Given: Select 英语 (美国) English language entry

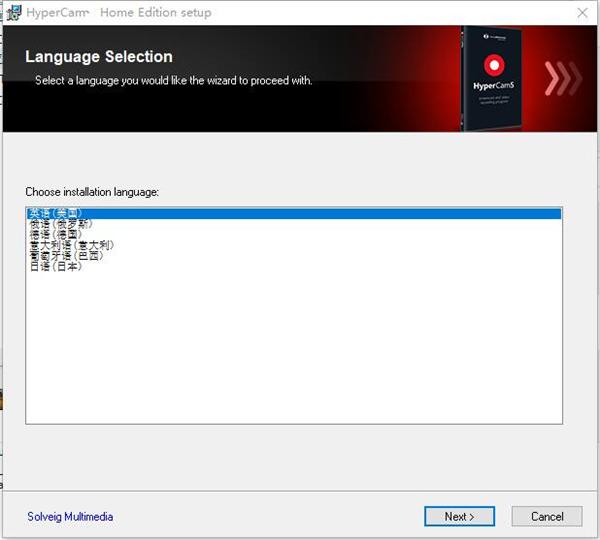Looking at the screenshot, I should click(x=294, y=213).
